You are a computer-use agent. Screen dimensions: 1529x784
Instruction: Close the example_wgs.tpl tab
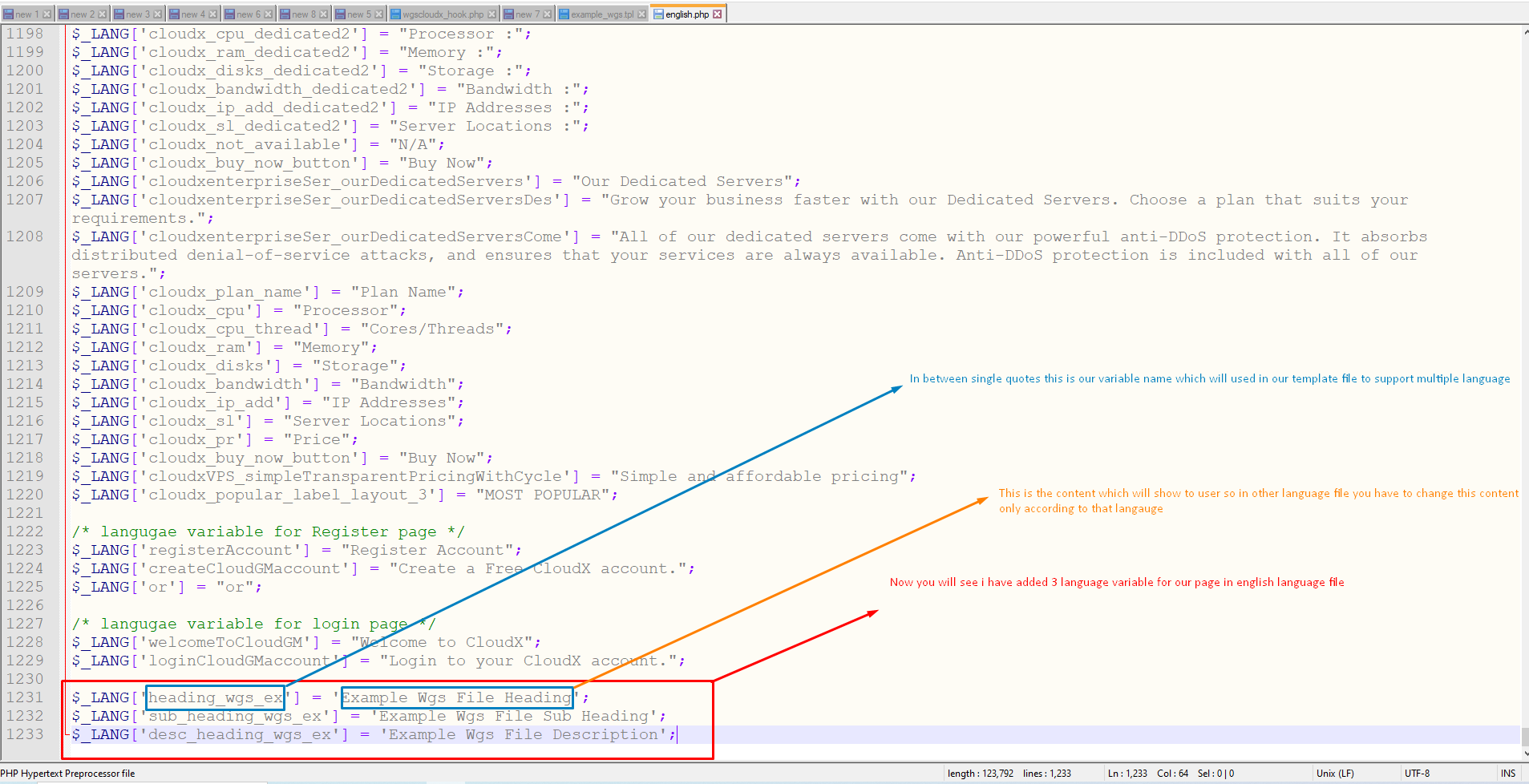tap(641, 14)
